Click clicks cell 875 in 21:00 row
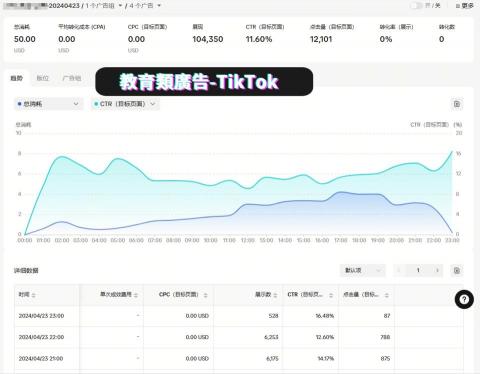This screenshot has height=374, width=480. (385, 358)
